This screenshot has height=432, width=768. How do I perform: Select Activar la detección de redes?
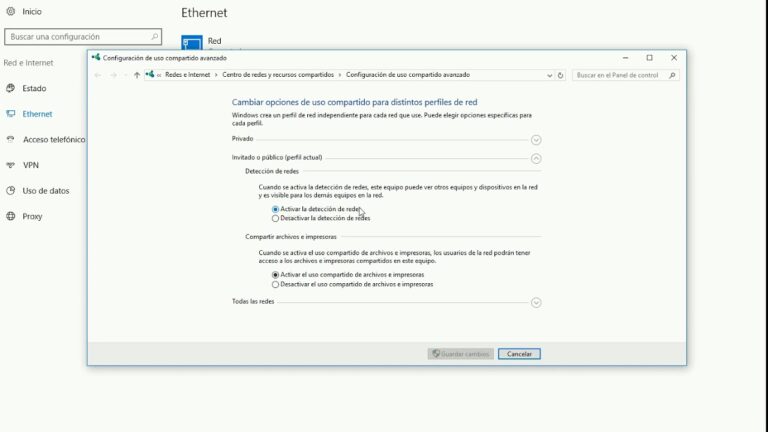coord(275,209)
